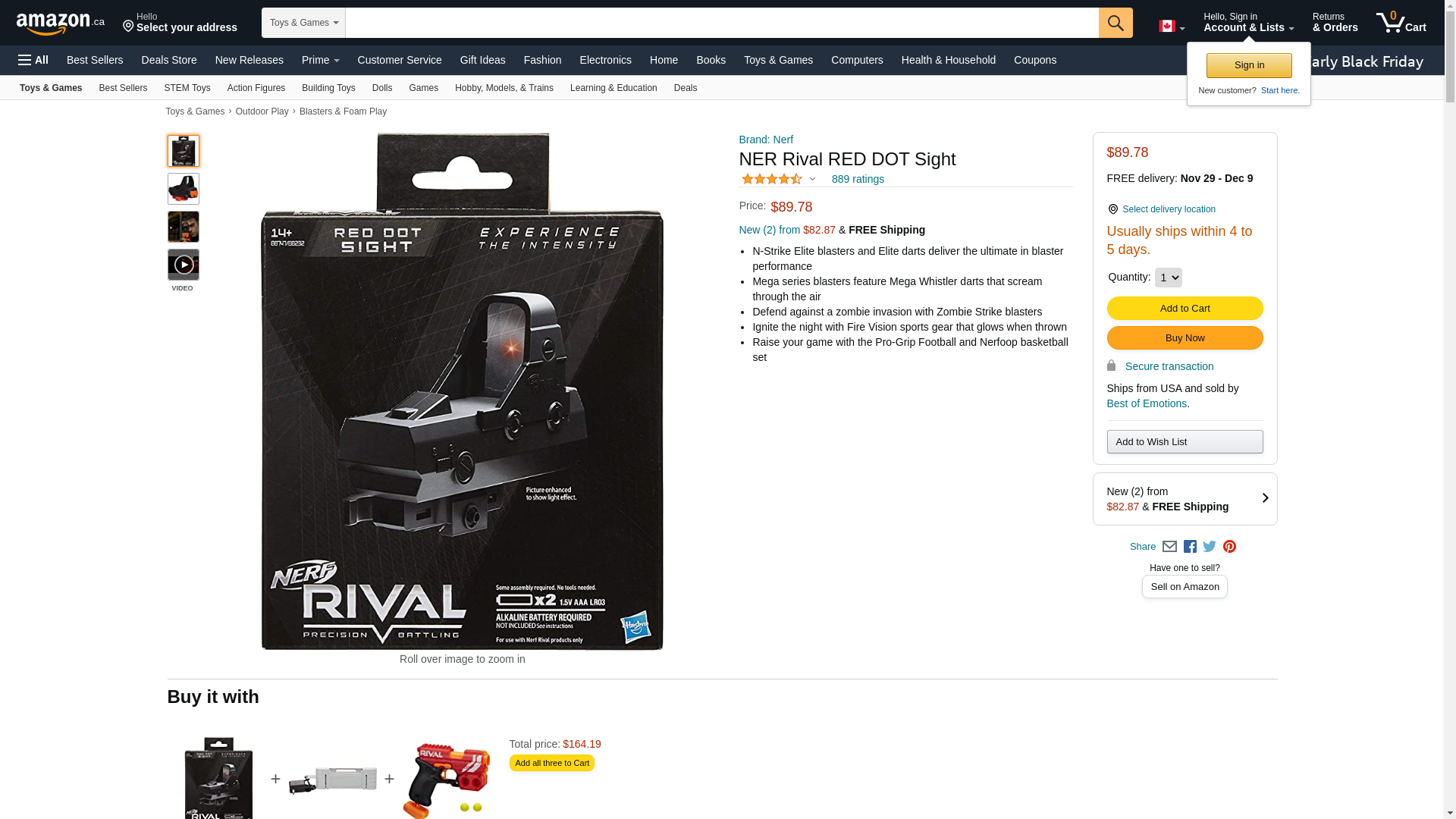Open the Quantity dropdown
Viewport: 1456px width, 819px height.
click(x=1168, y=278)
